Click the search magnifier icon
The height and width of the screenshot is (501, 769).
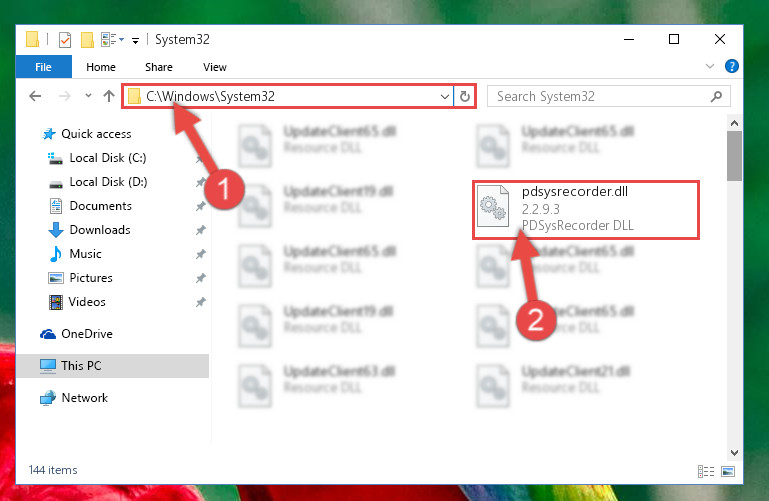coord(716,97)
